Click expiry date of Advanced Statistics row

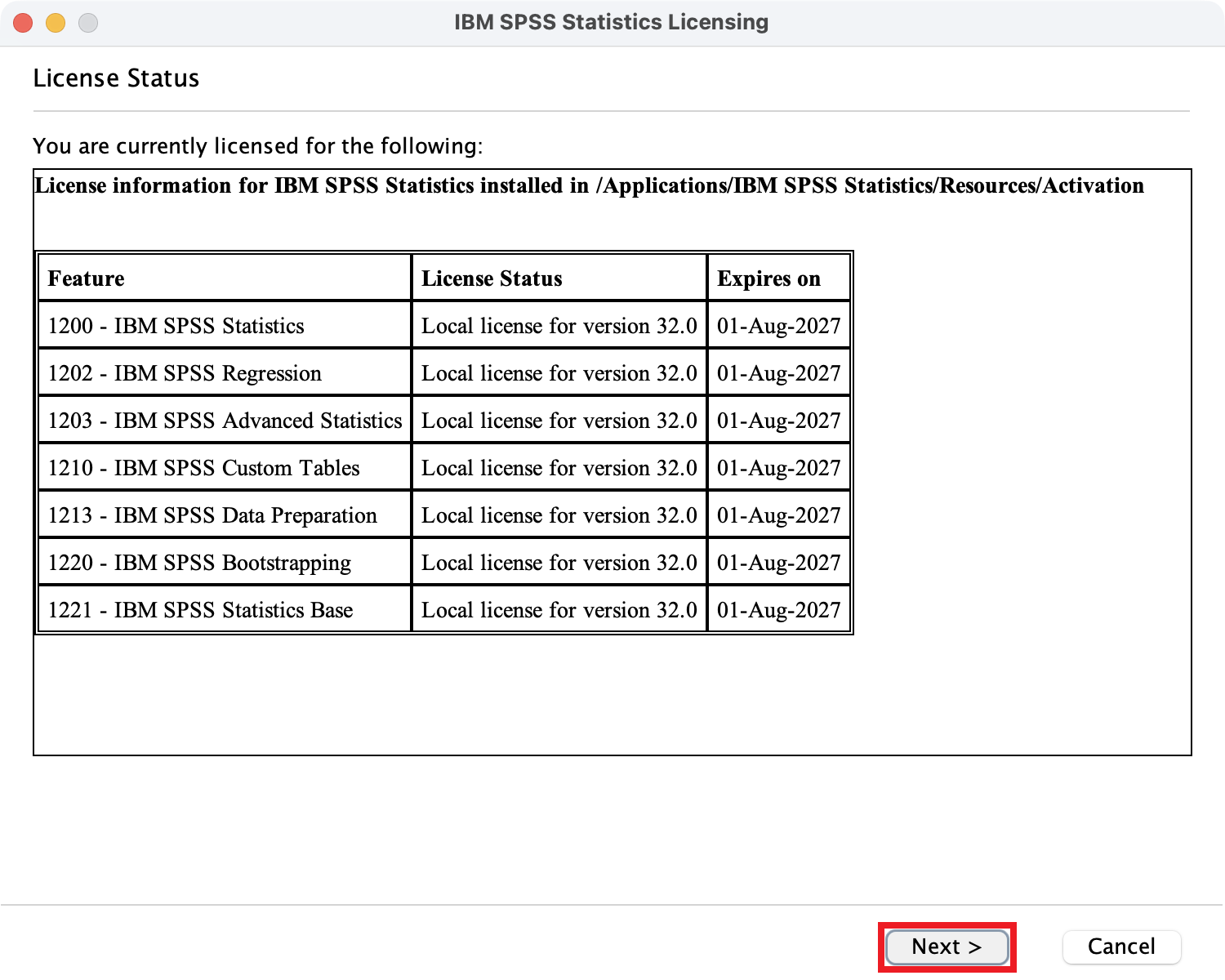click(779, 420)
